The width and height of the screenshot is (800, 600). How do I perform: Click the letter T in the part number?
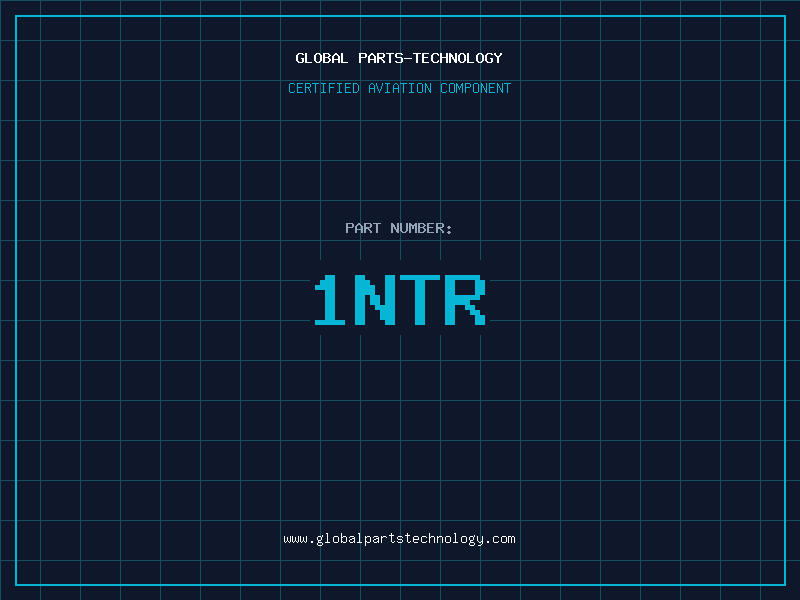421,302
